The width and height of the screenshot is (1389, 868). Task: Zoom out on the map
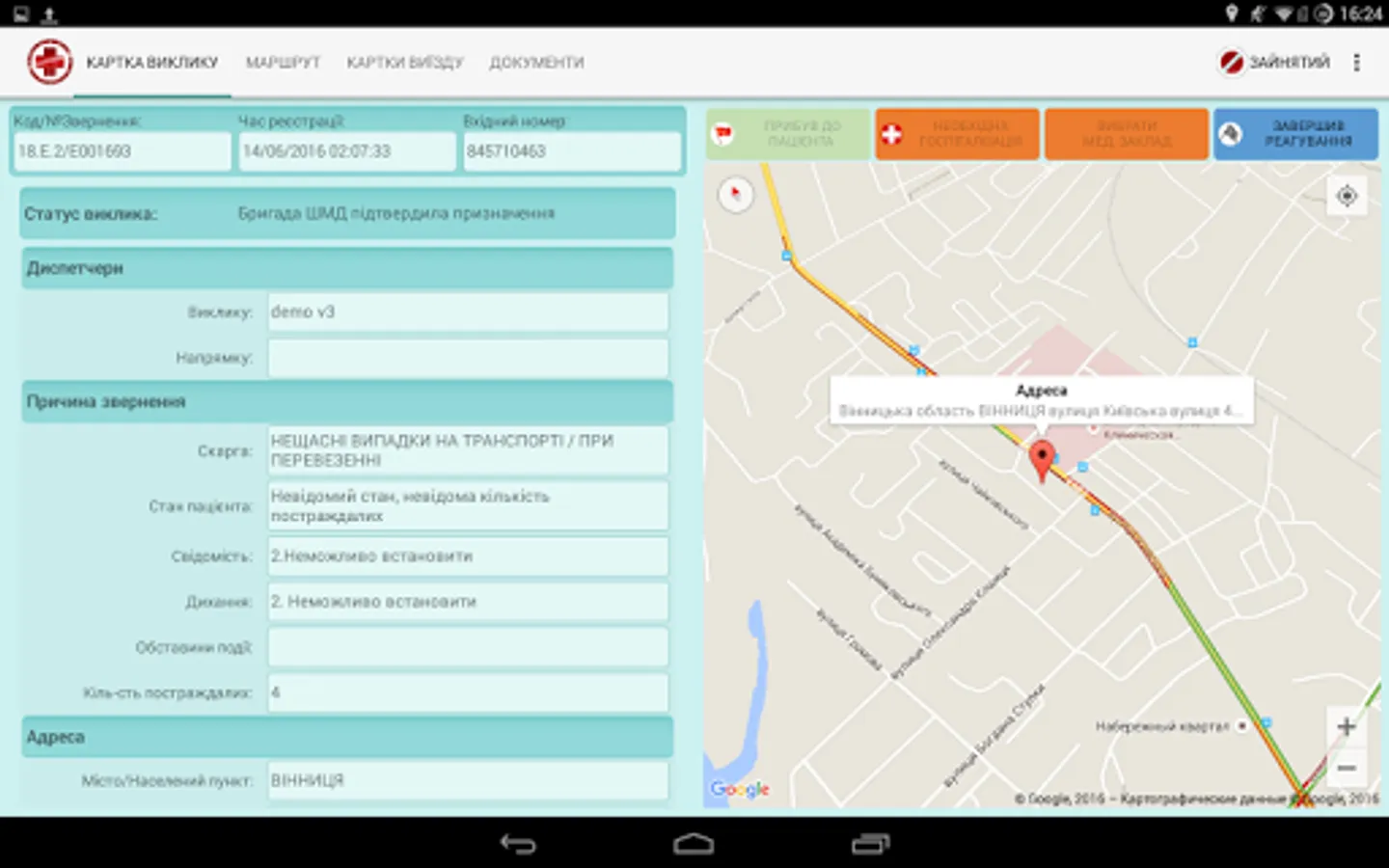click(1348, 769)
